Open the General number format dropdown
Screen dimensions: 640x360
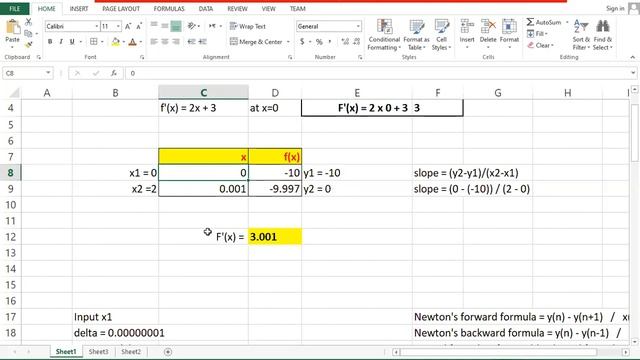pyautogui.click(x=358, y=26)
